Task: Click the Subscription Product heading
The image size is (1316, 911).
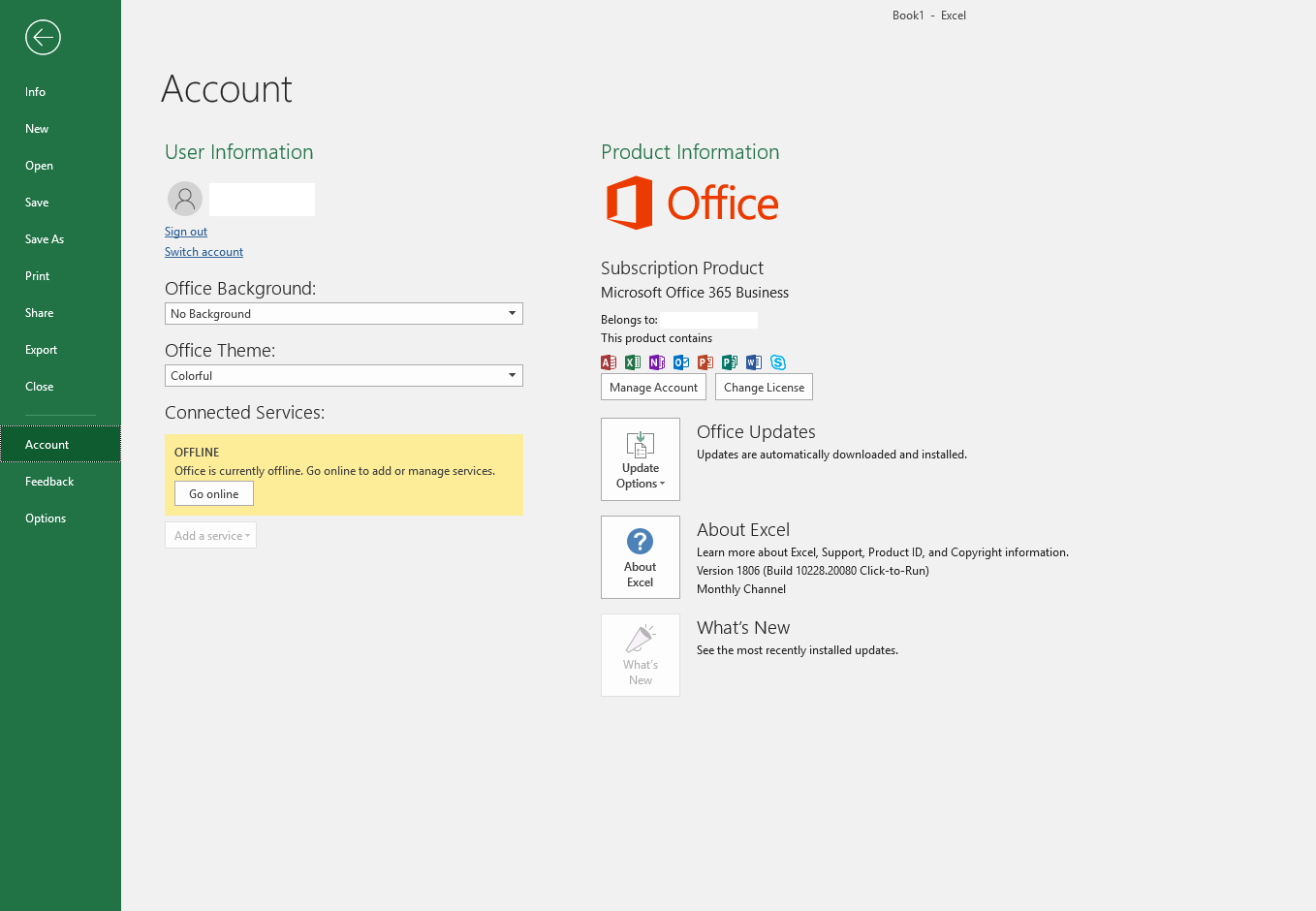Action: point(682,268)
